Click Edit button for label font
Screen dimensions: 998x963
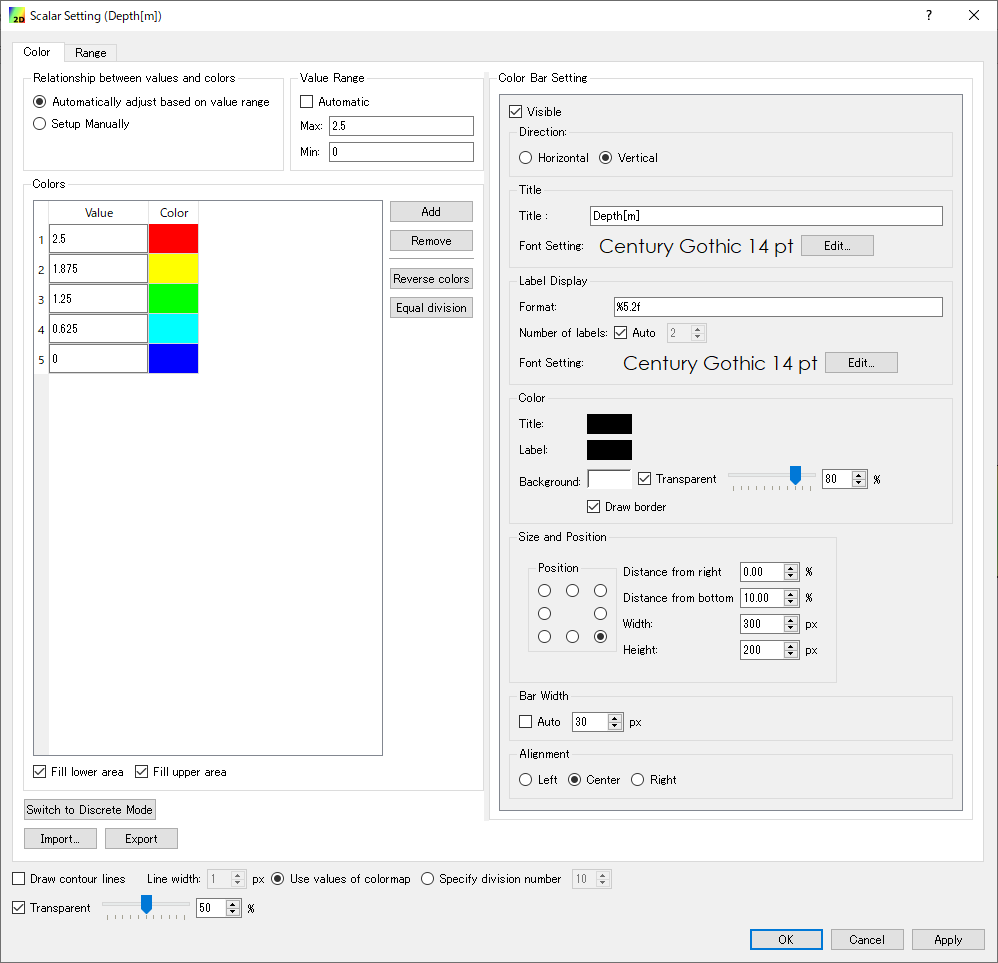[861, 363]
